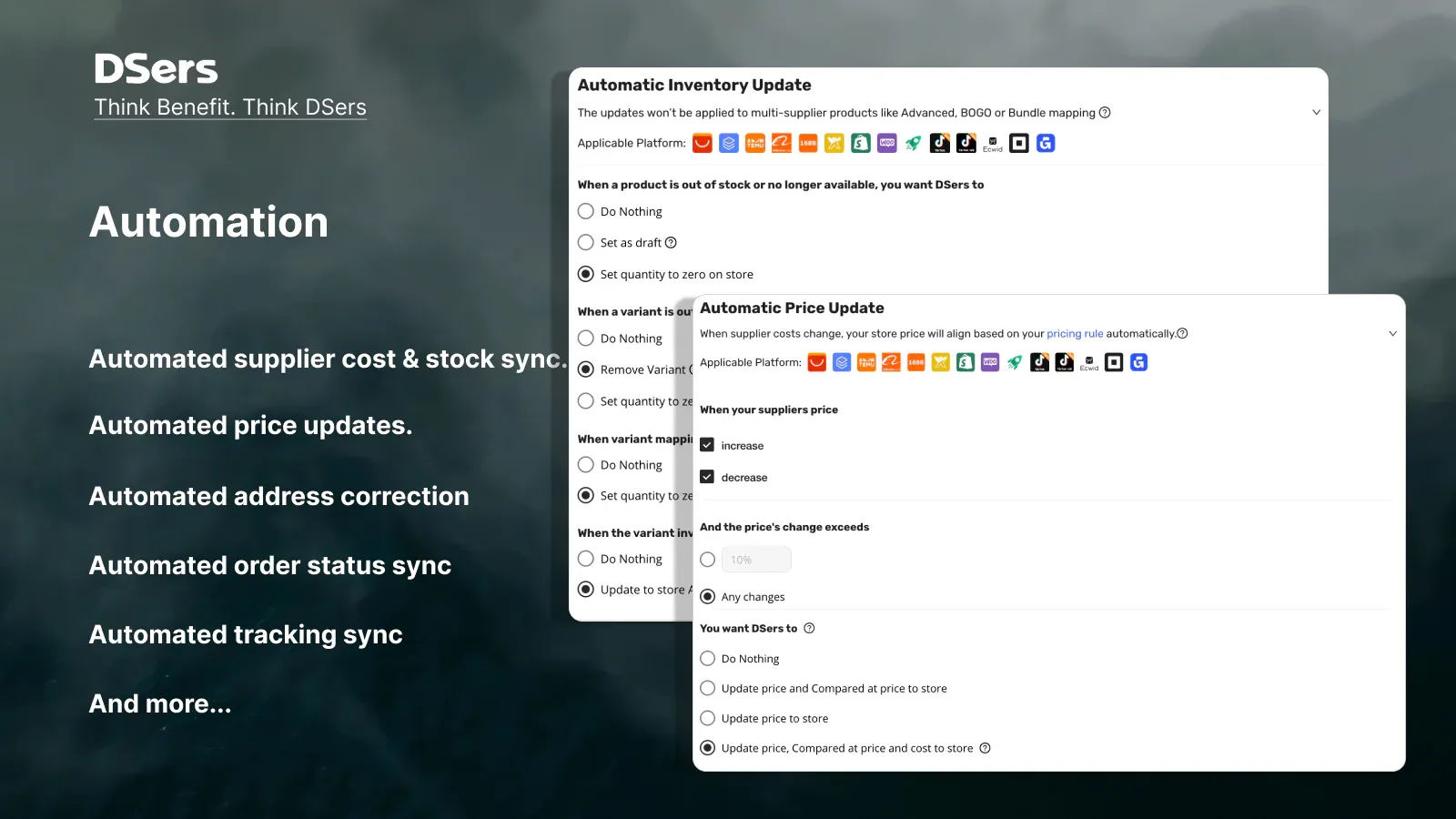Select the Remove Variant radio option
1456x819 pixels.
click(x=586, y=369)
